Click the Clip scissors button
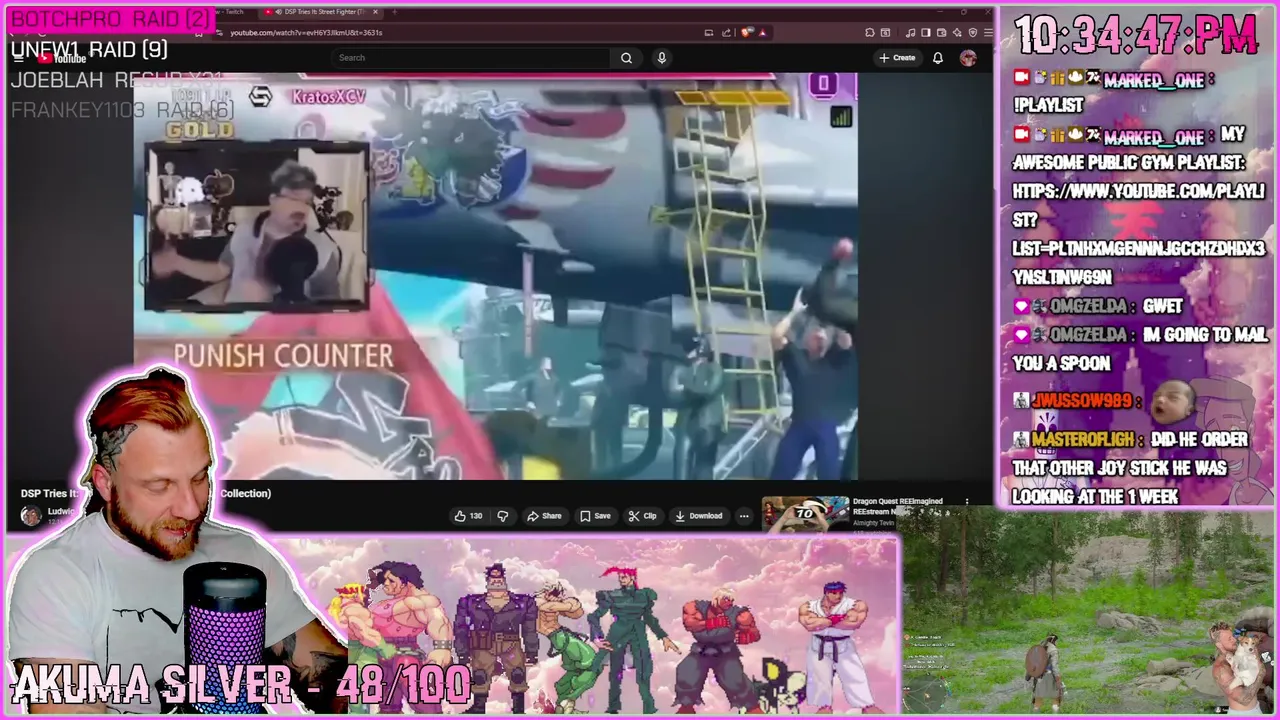Viewport: 1280px width, 720px height. pos(642,516)
